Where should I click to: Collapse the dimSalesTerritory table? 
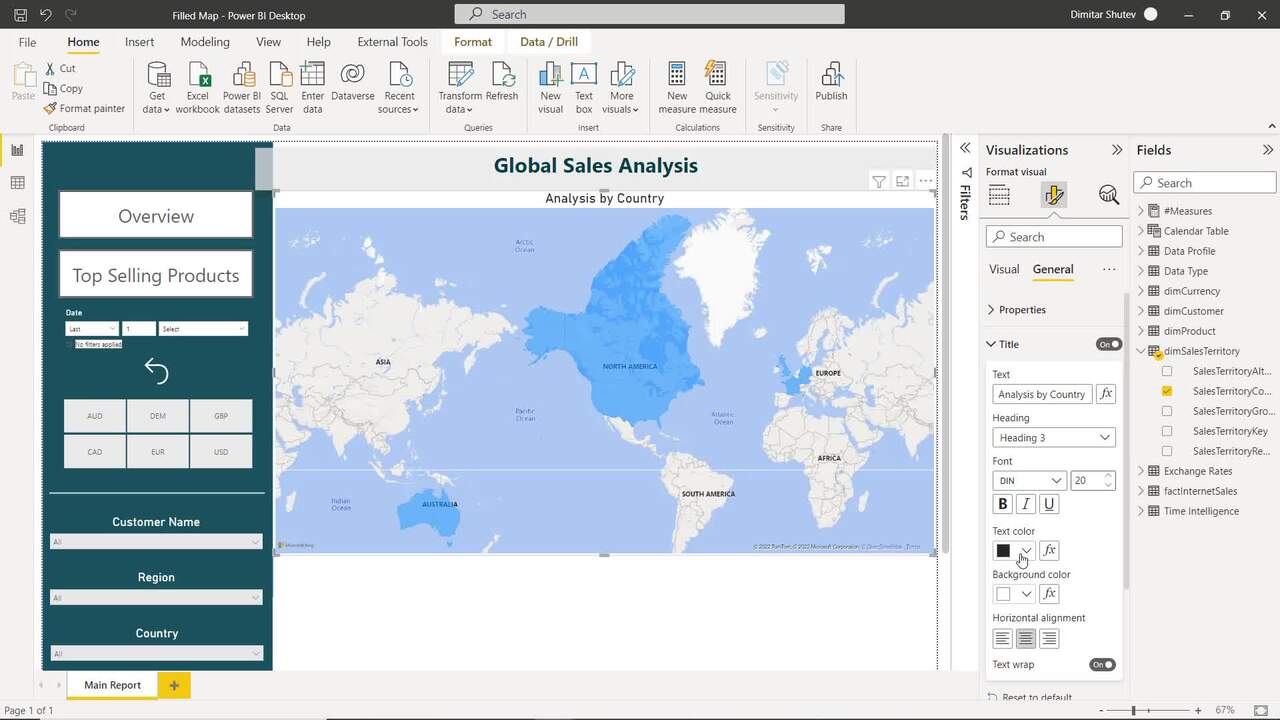(1141, 351)
